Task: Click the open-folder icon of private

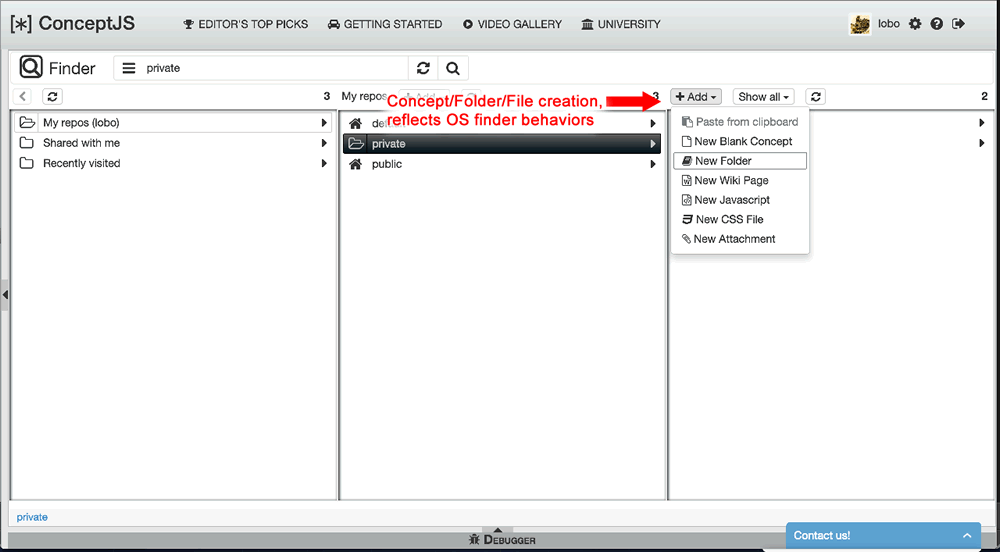Action: [x=357, y=144]
